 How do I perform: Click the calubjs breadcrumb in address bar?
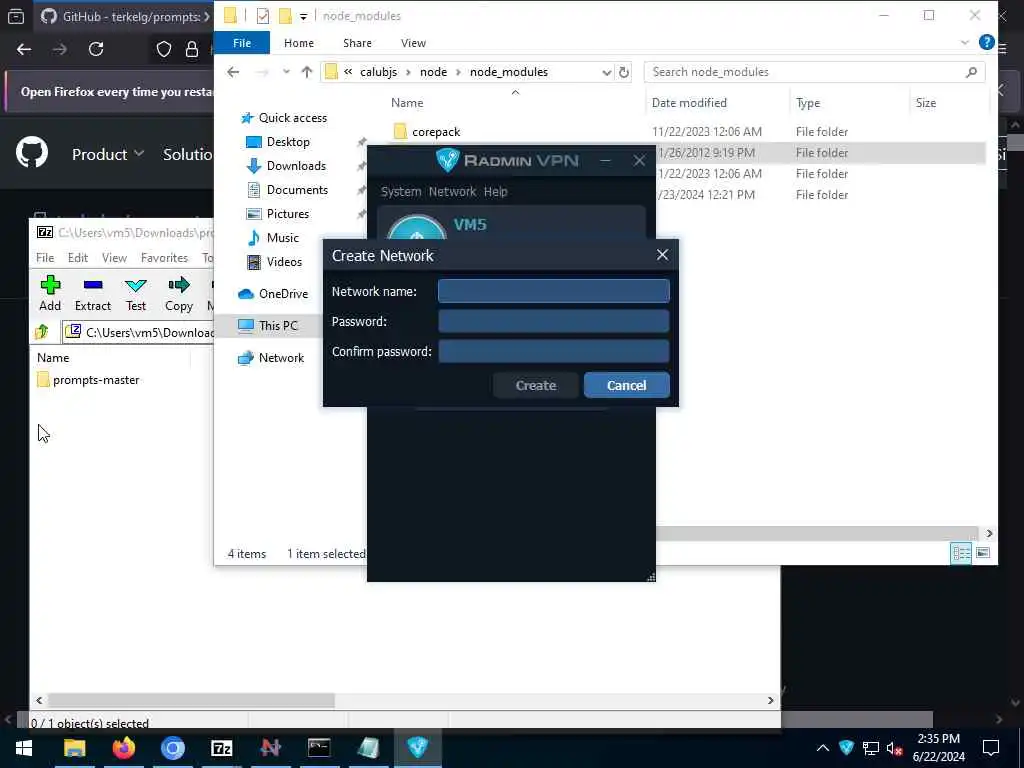coord(378,72)
